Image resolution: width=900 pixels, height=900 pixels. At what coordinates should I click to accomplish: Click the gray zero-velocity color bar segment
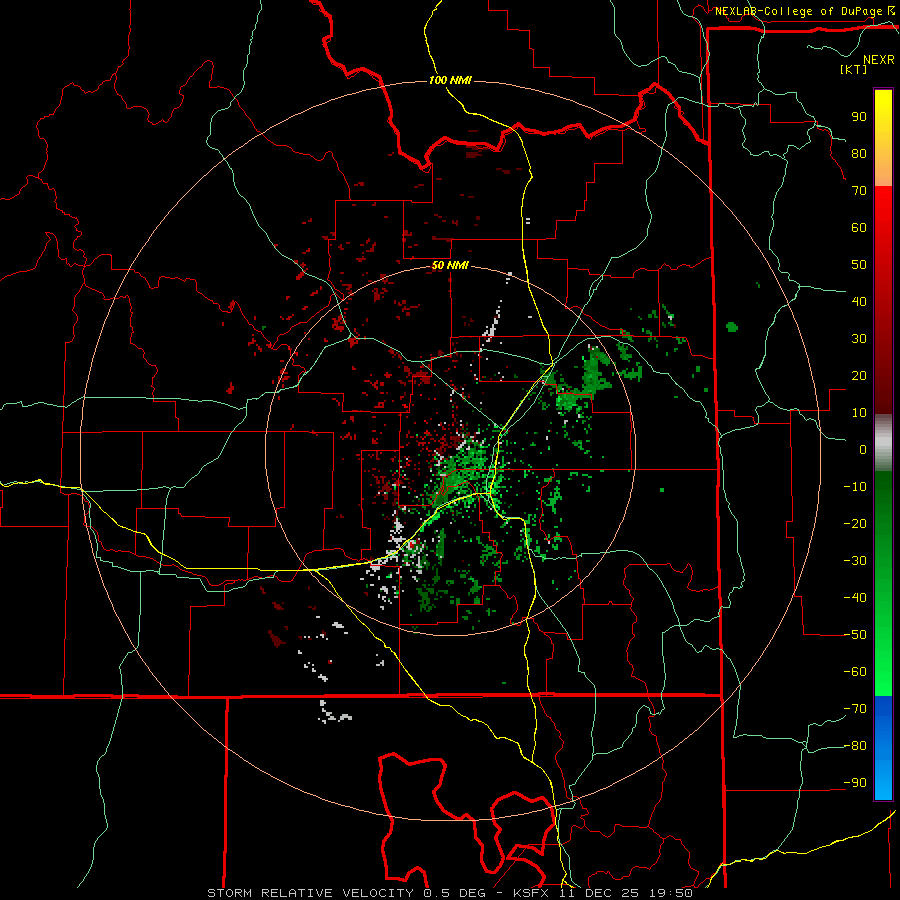[883, 443]
